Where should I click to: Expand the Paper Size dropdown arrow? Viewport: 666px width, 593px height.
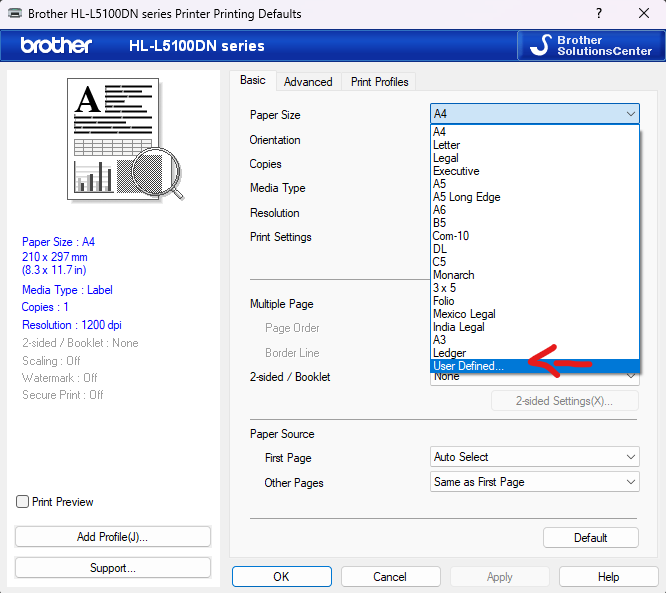click(x=630, y=114)
